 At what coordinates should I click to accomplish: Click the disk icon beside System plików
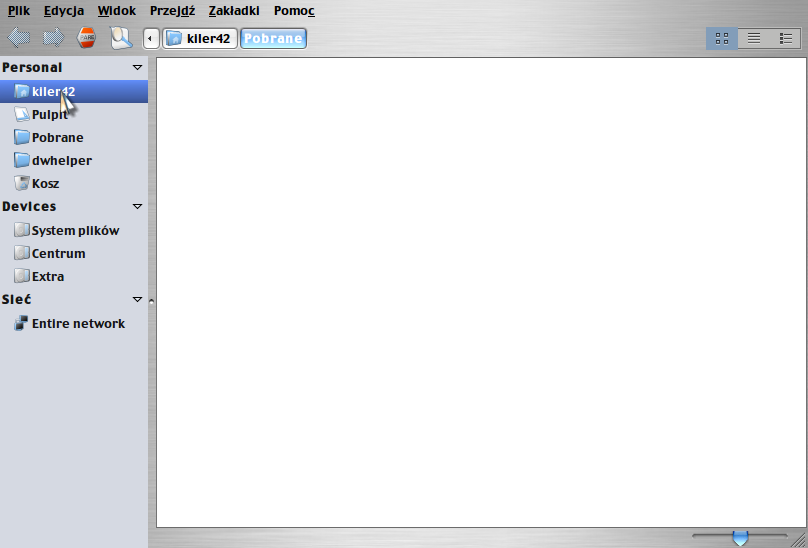22,230
